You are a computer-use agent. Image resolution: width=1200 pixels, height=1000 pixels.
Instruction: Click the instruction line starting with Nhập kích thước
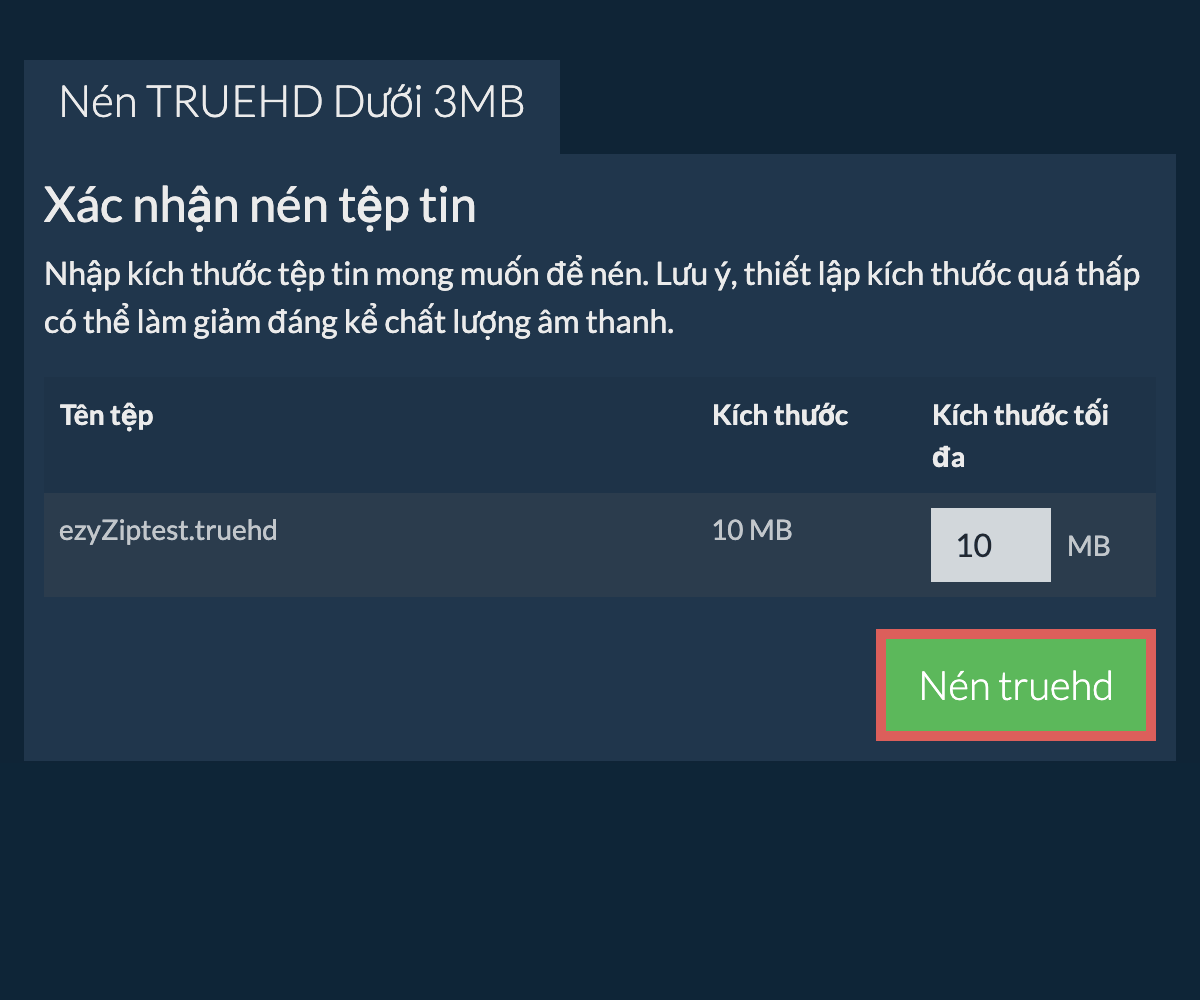[x=592, y=274]
